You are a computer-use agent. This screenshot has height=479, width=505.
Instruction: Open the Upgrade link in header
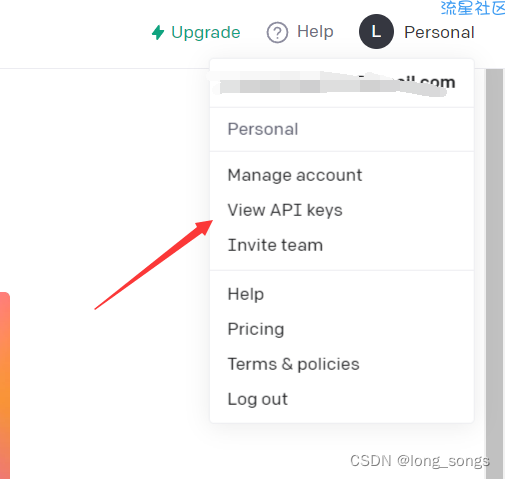click(196, 32)
